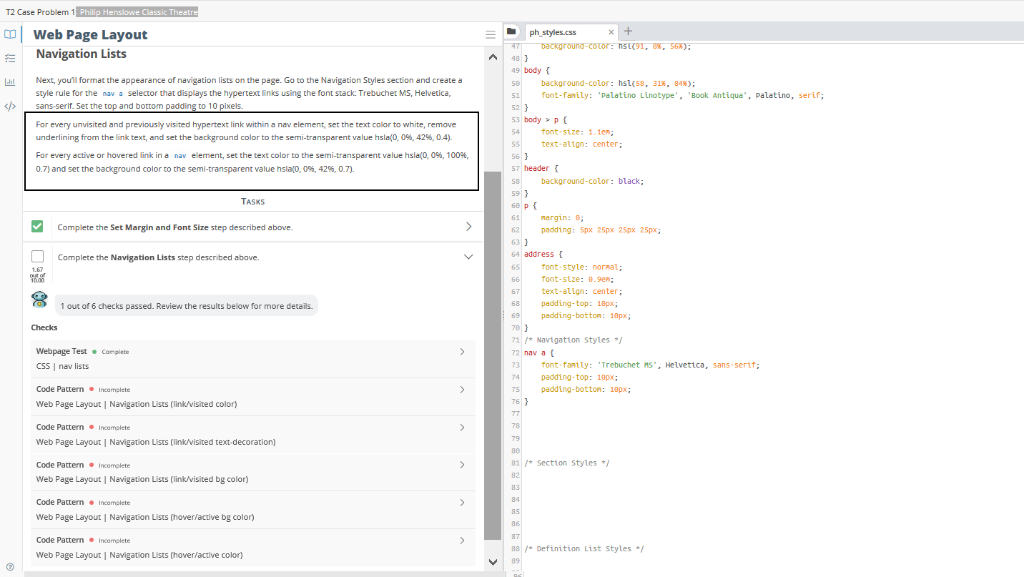Close the ph_styles.css tab
This screenshot has height=577, width=1024.
pos(611,32)
